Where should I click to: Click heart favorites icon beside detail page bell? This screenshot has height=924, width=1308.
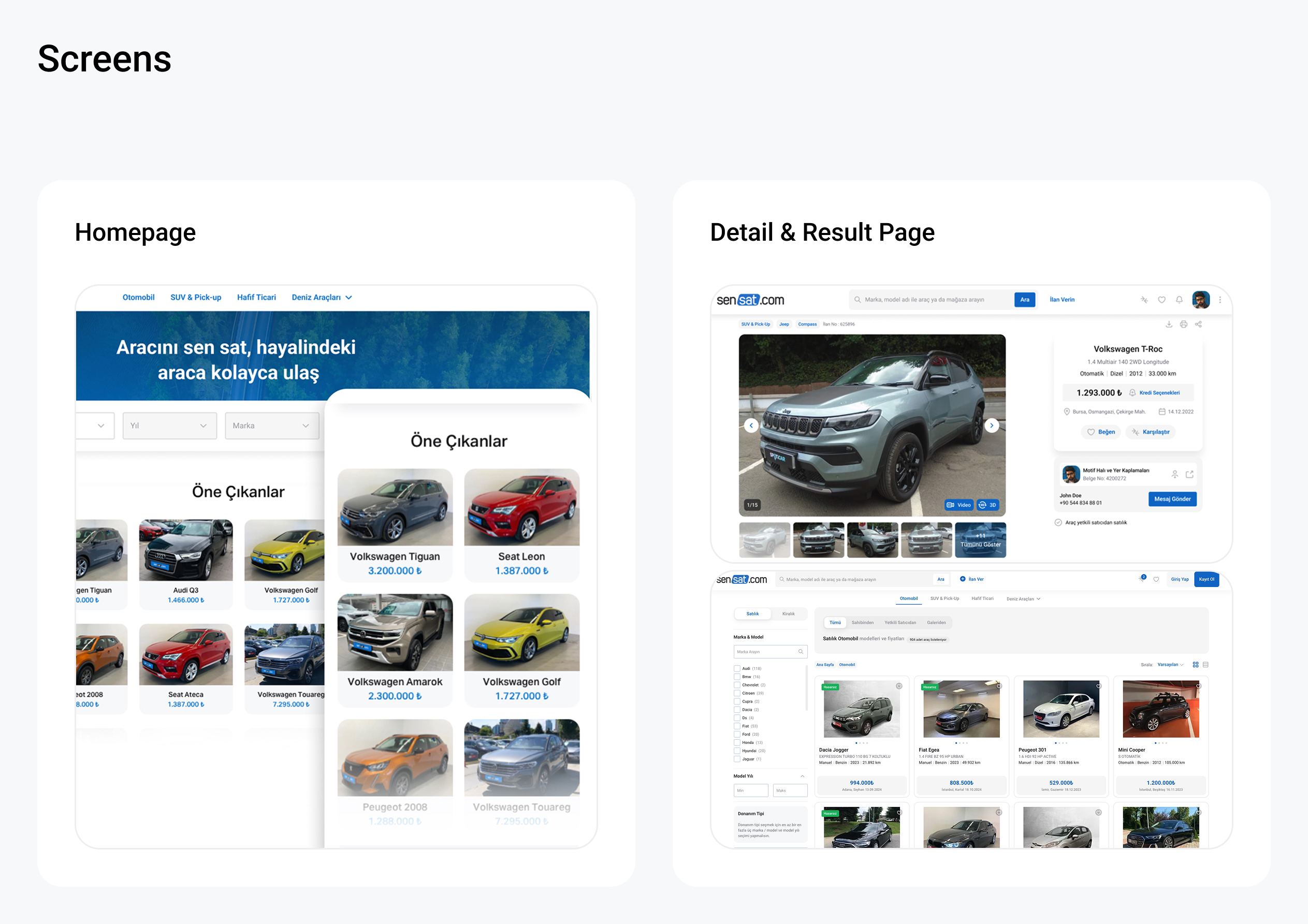(1161, 300)
